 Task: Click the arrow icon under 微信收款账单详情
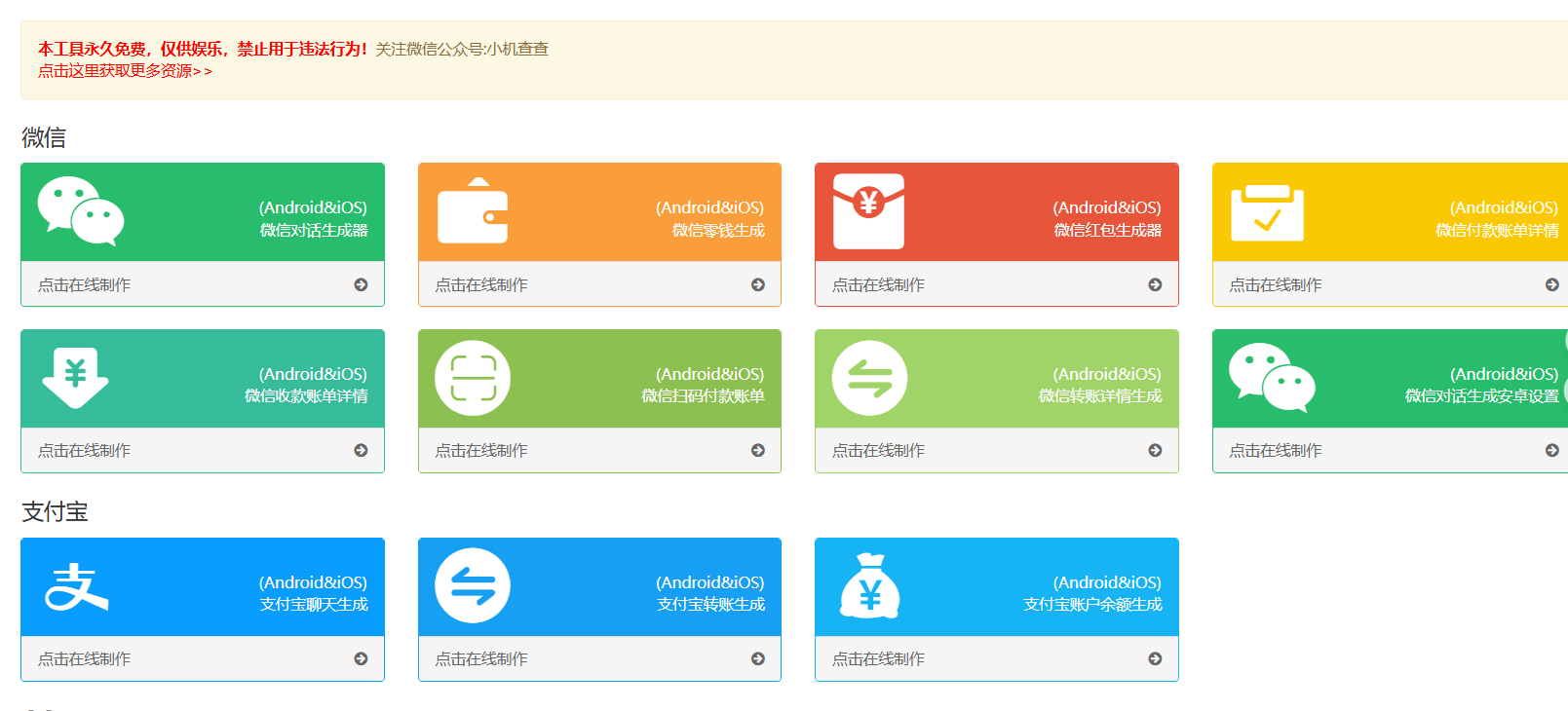click(361, 451)
